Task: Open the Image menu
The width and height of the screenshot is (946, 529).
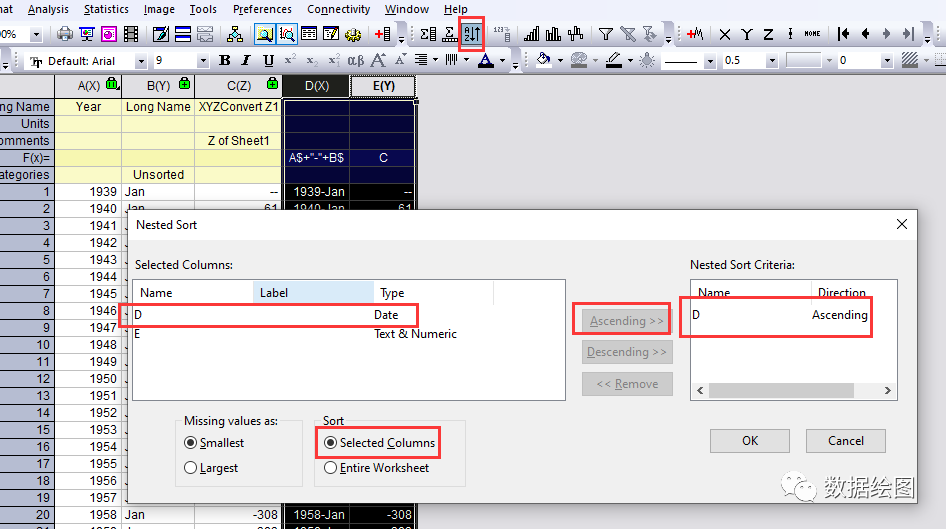Action: click(x=159, y=9)
